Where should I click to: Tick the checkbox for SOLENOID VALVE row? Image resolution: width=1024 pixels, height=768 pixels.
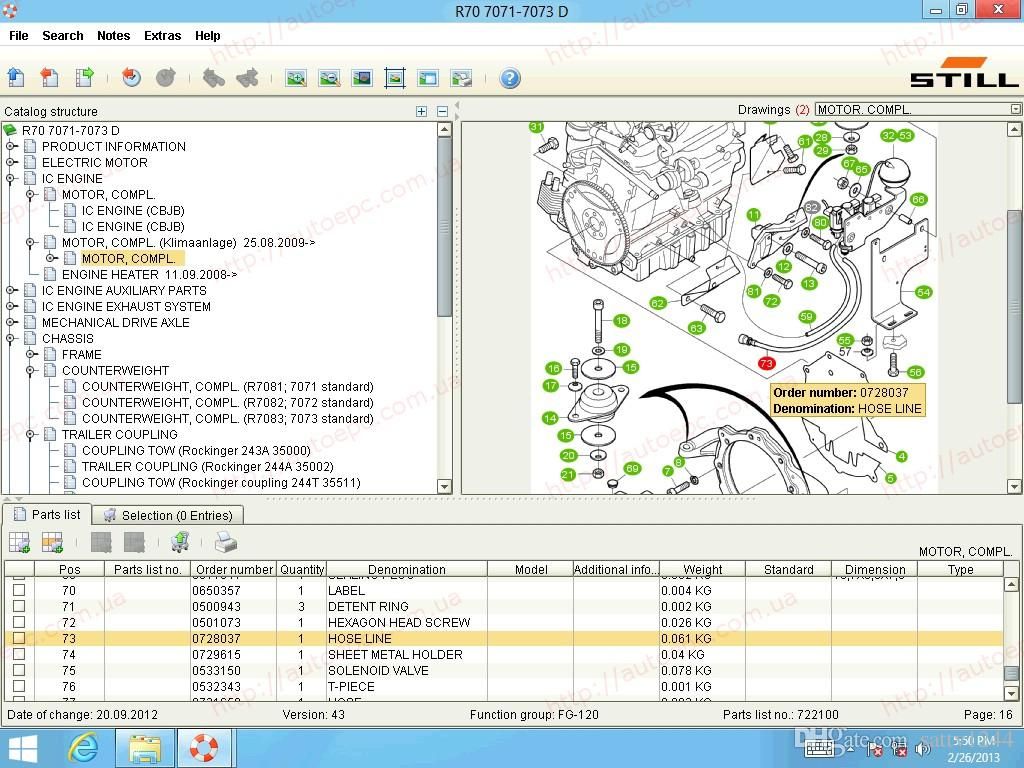point(18,671)
